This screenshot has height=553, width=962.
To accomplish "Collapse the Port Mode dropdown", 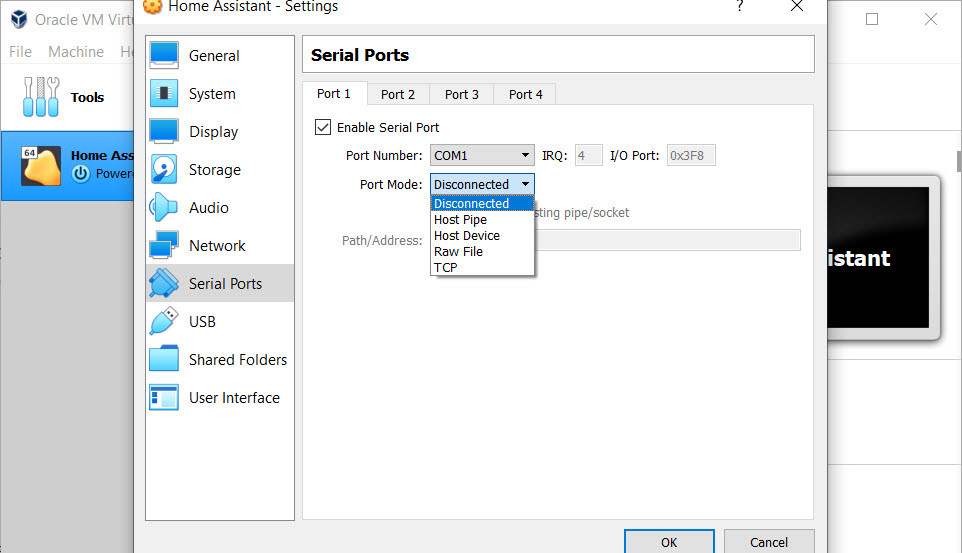I will (x=482, y=184).
